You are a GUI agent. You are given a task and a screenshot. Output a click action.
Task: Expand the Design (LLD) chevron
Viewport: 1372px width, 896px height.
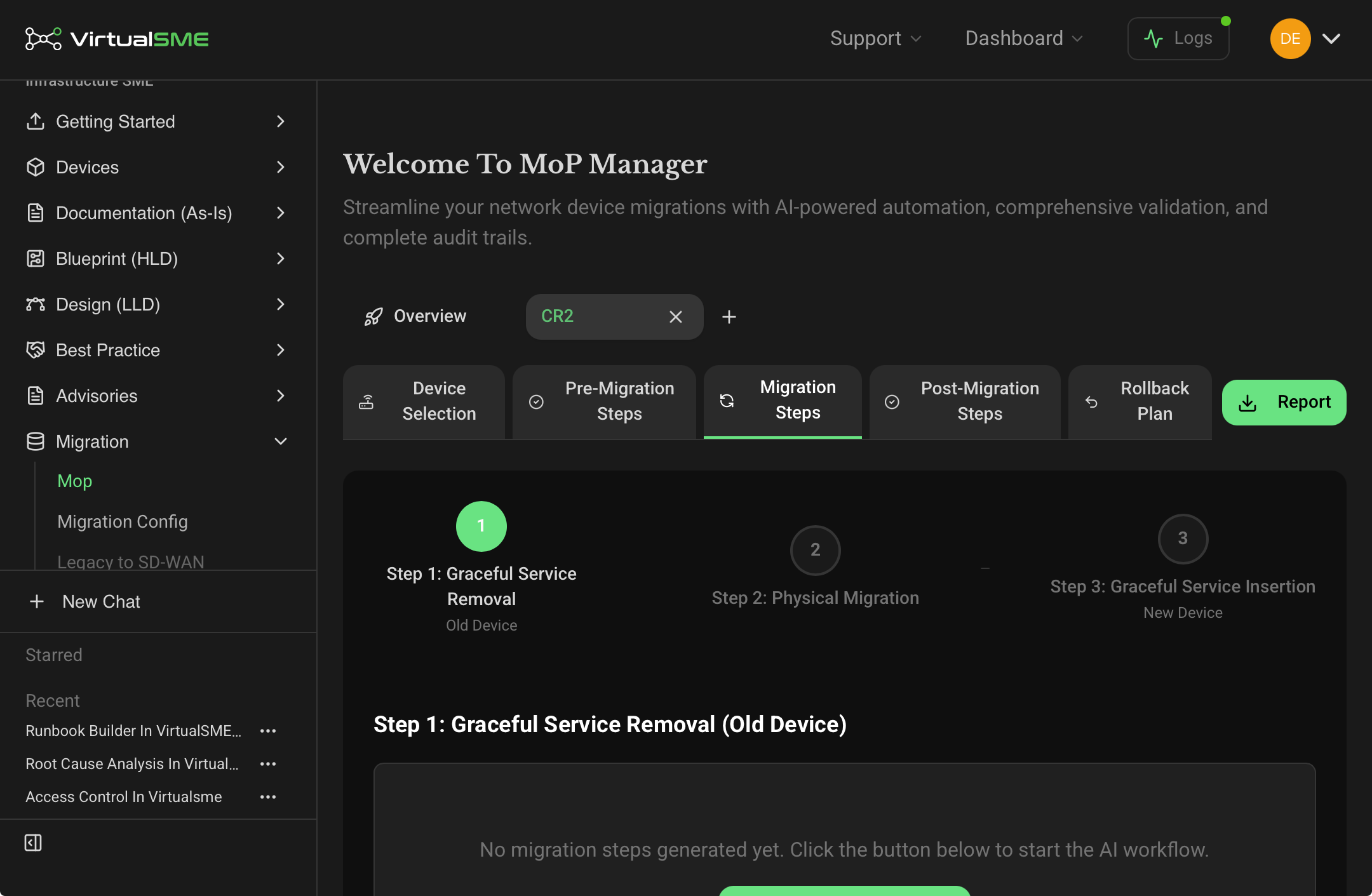point(281,304)
